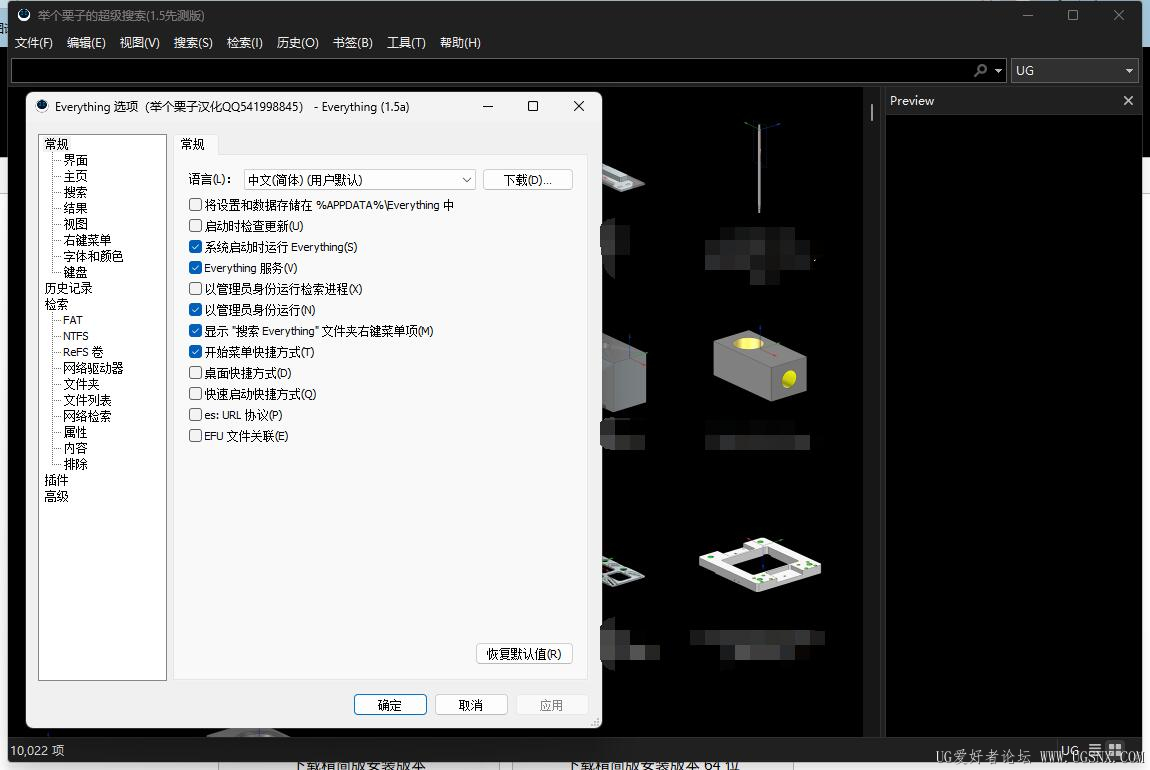Close the Preview pane
1150x770 pixels.
[1128, 100]
